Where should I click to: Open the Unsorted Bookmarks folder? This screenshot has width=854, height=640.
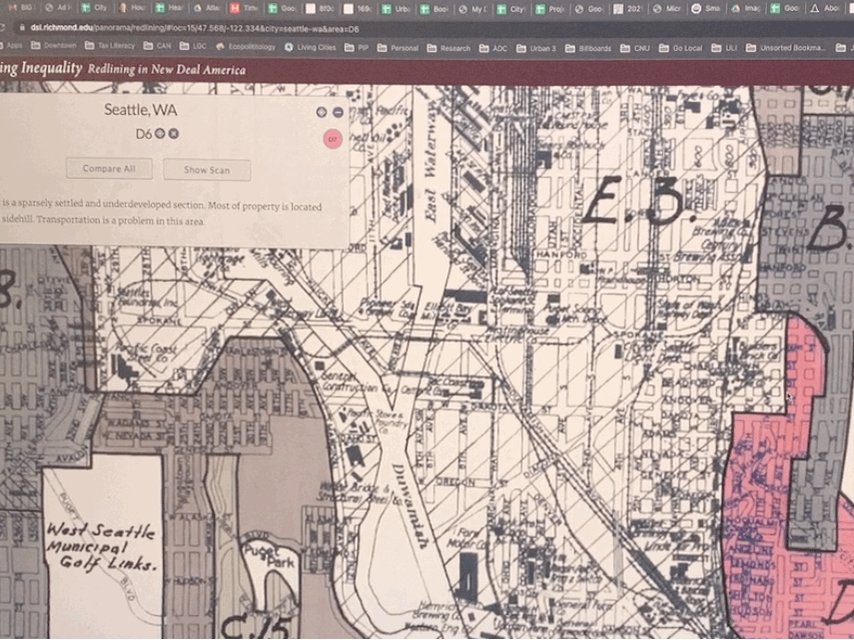785,49
